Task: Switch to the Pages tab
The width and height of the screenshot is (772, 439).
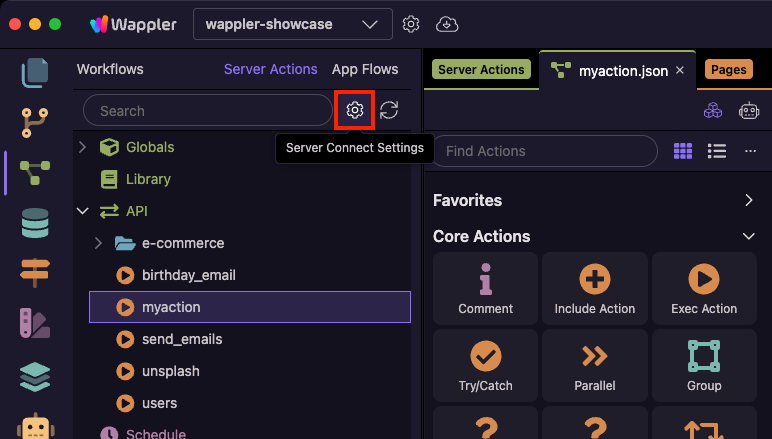Action: (729, 70)
